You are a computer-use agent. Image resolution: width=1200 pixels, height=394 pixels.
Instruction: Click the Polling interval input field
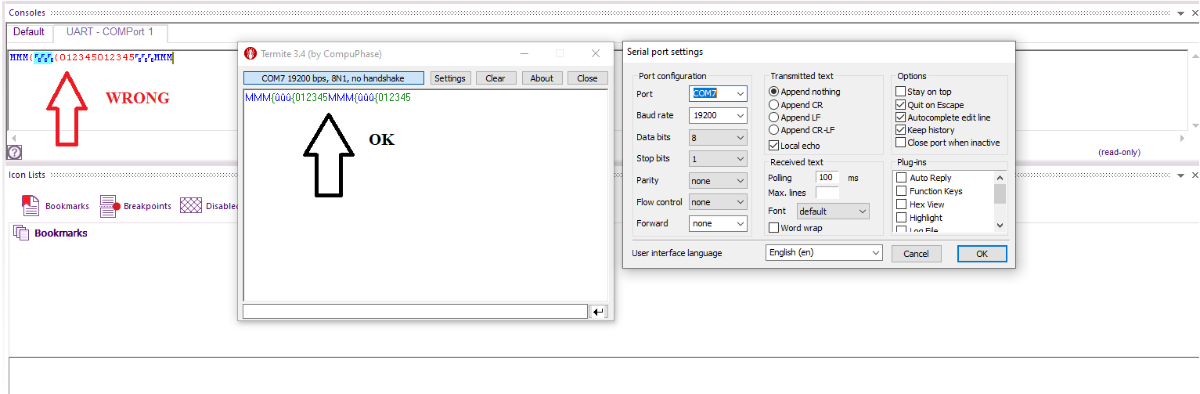click(x=829, y=177)
